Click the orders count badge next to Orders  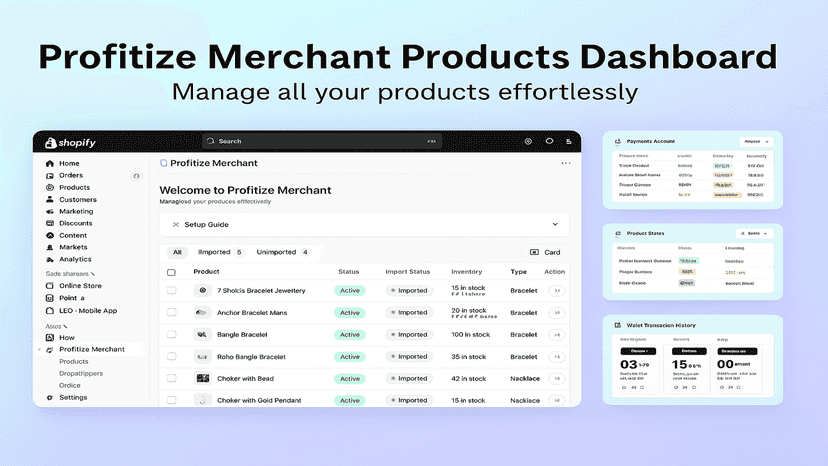point(136,176)
